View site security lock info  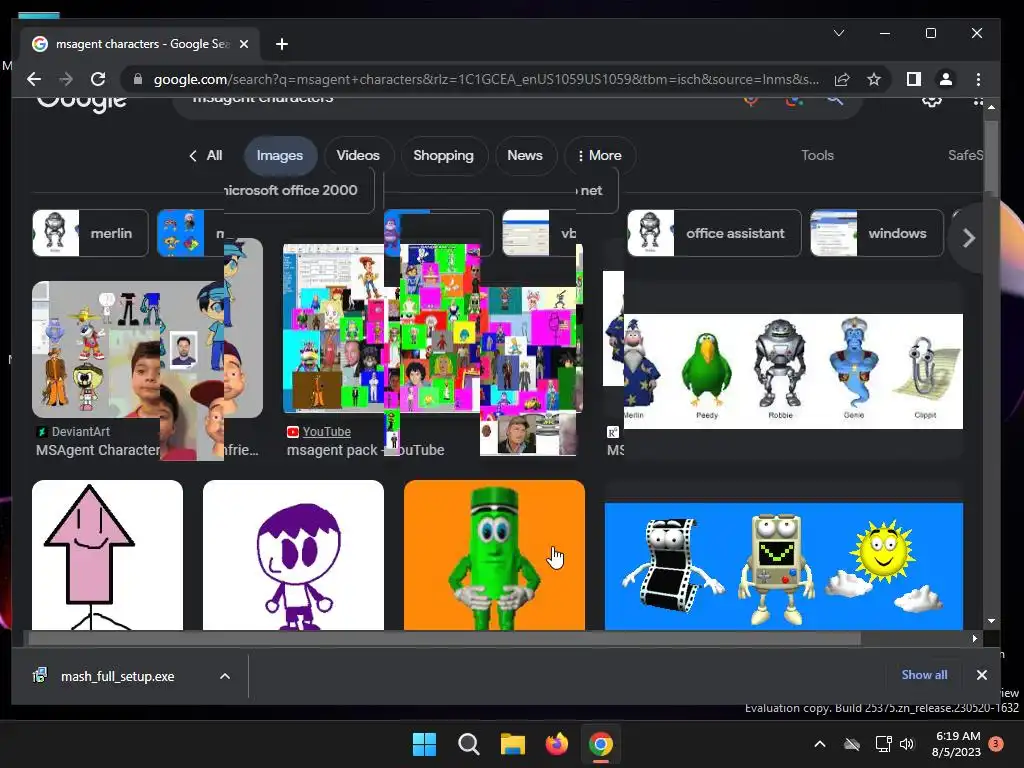click(137, 79)
